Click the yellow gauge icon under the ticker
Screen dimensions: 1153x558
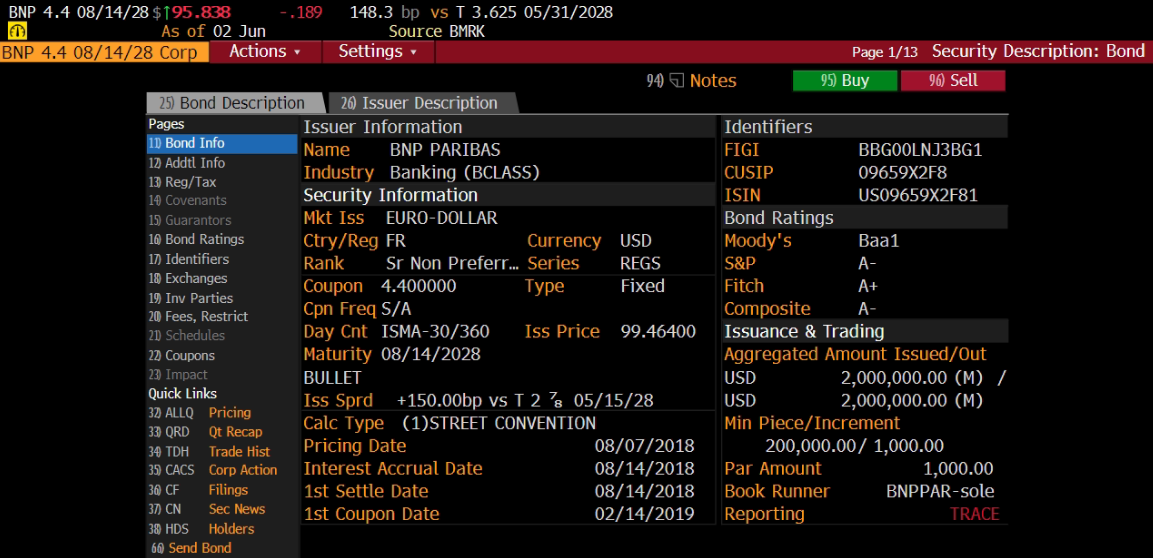[x=16, y=31]
